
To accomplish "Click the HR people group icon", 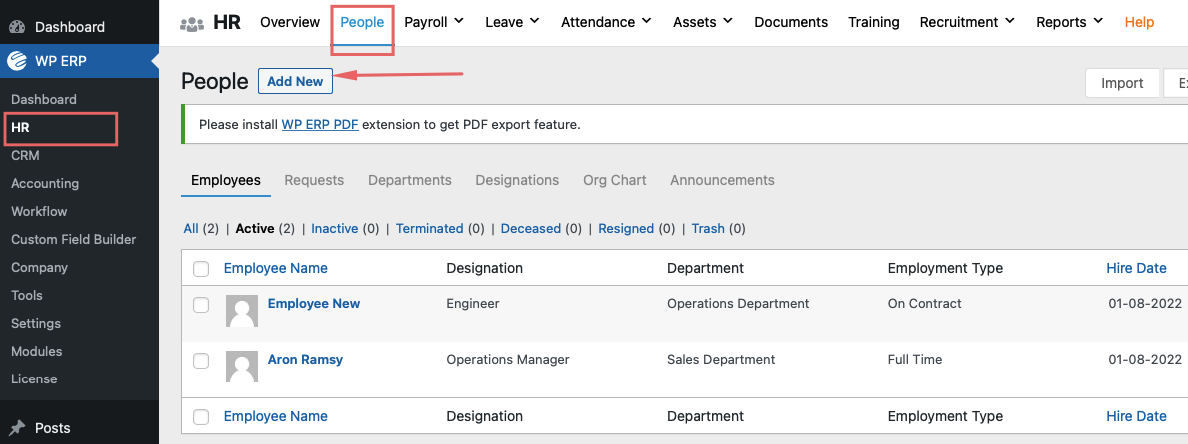I will 192,23.
